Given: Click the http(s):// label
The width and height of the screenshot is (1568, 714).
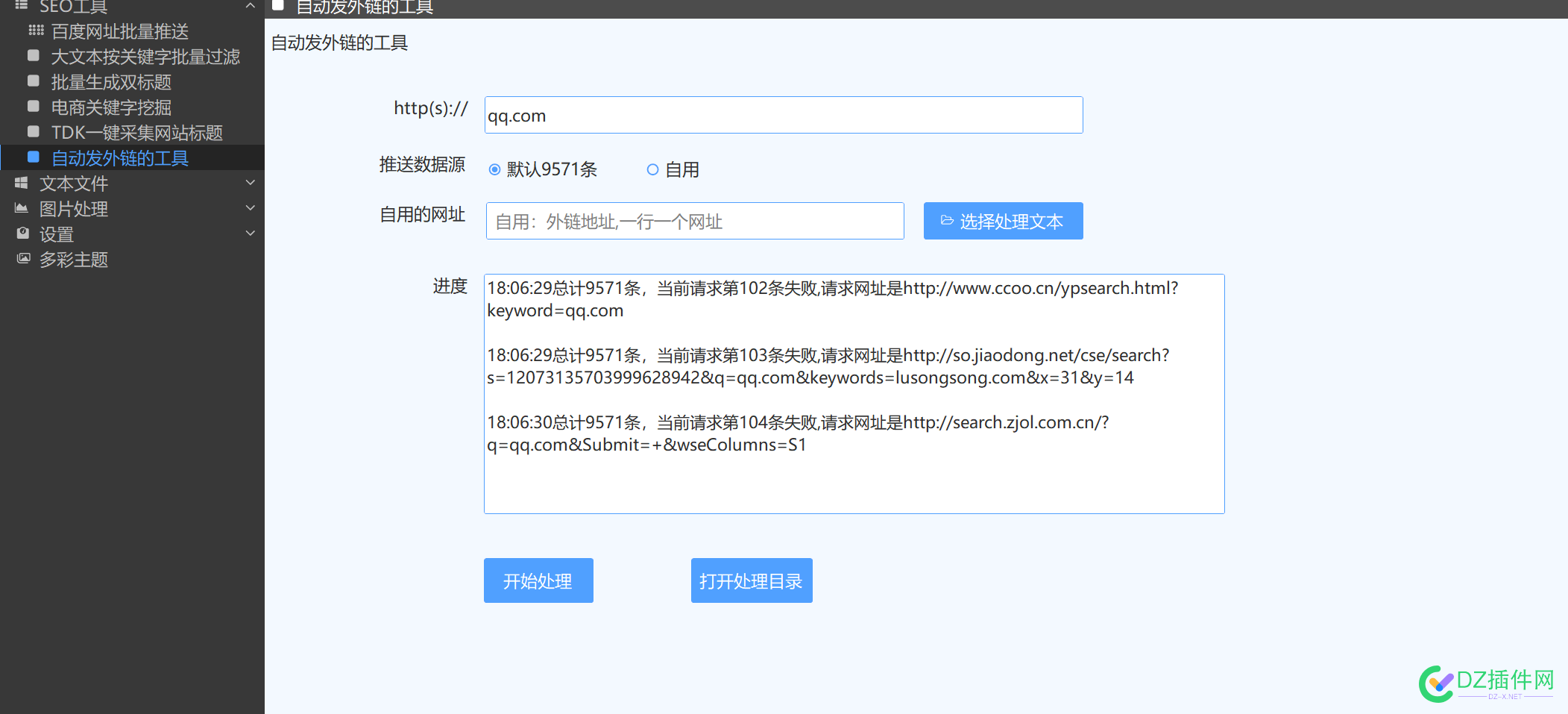Looking at the screenshot, I should coord(431,108).
